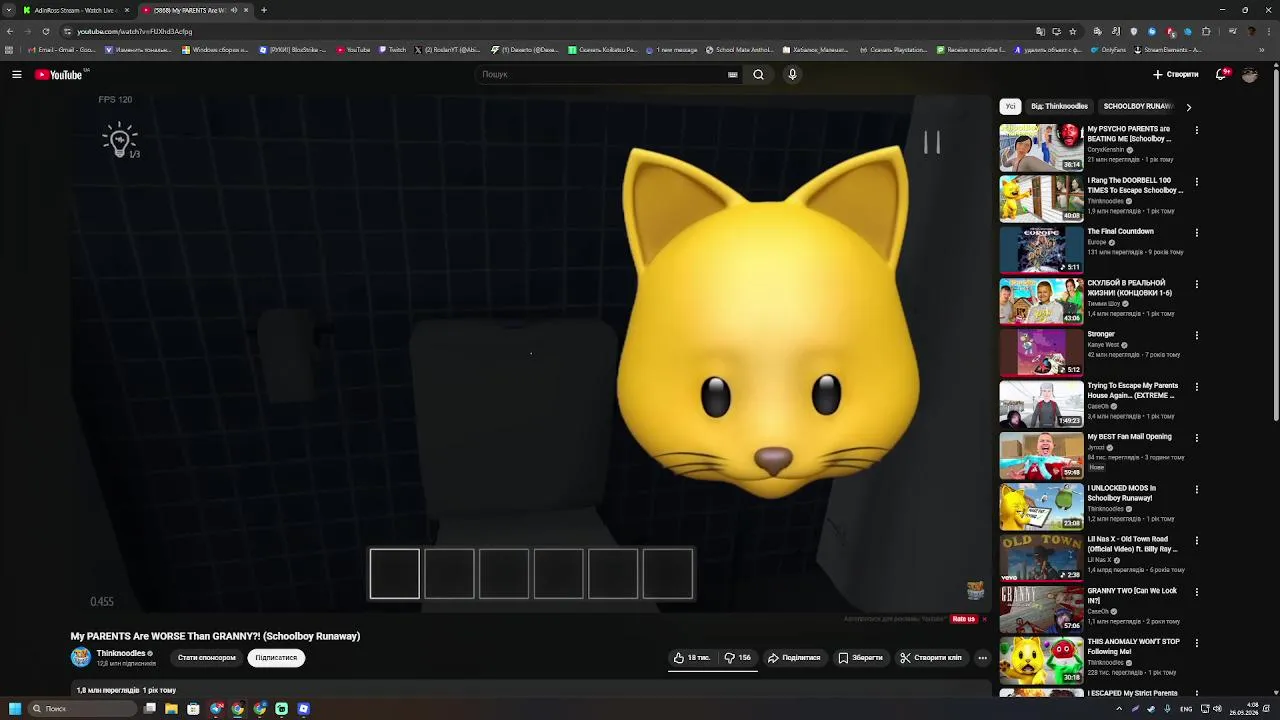Viewport: 1280px width, 720px height.
Task: Open 'The Final Countdown' video thumbnail
Action: (x=1041, y=250)
